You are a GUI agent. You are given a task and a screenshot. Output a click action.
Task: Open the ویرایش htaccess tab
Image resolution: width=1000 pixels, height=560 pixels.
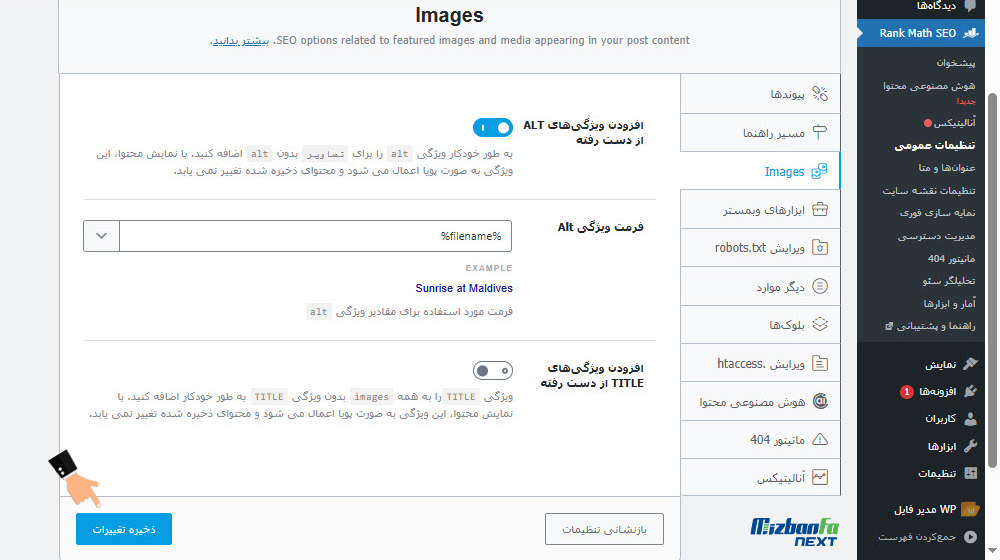[760, 364]
